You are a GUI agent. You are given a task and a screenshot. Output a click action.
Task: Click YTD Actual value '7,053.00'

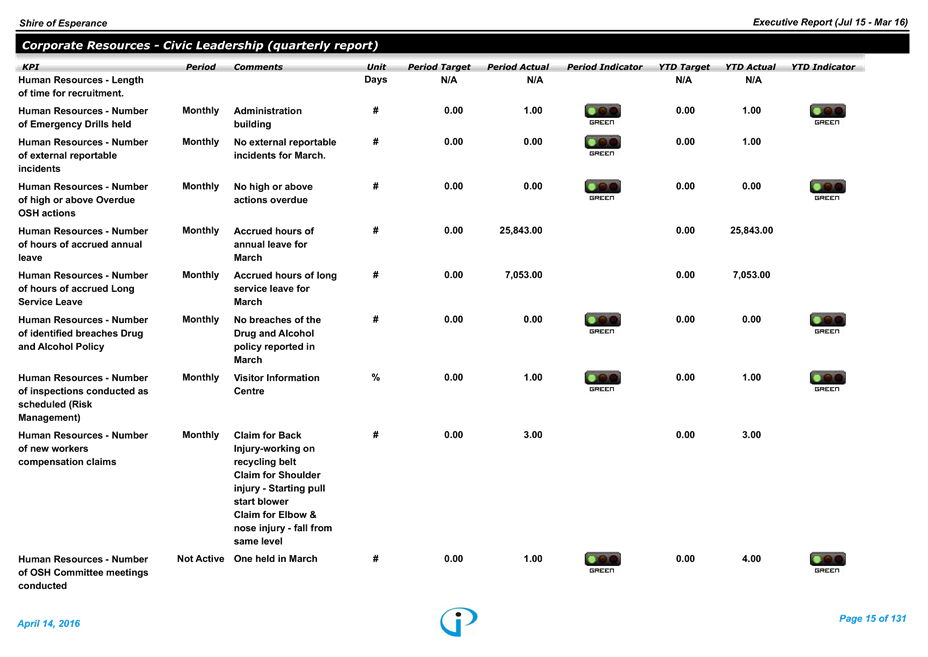pyautogui.click(x=752, y=275)
